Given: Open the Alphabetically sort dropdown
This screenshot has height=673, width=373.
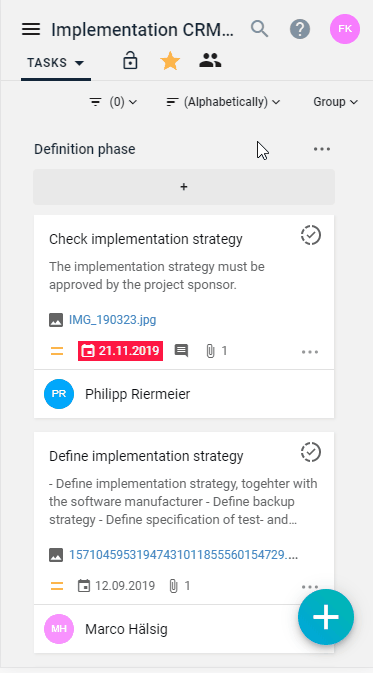Looking at the screenshot, I should coord(223,102).
